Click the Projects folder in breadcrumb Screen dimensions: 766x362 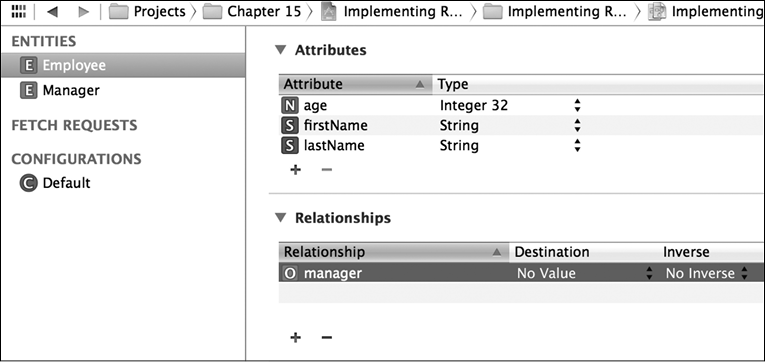point(147,12)
